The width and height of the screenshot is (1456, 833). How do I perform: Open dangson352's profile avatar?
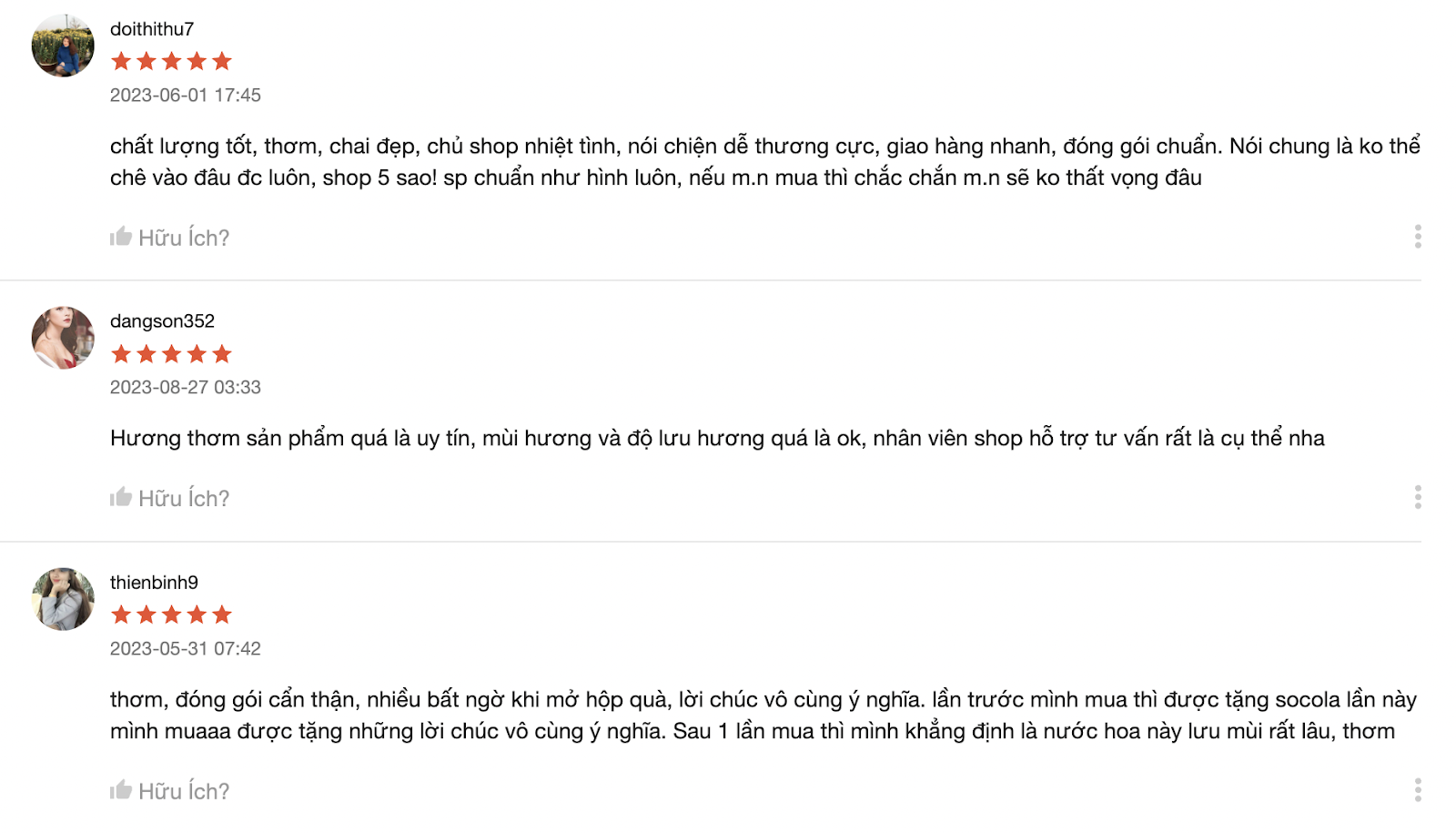coord(63,338)
